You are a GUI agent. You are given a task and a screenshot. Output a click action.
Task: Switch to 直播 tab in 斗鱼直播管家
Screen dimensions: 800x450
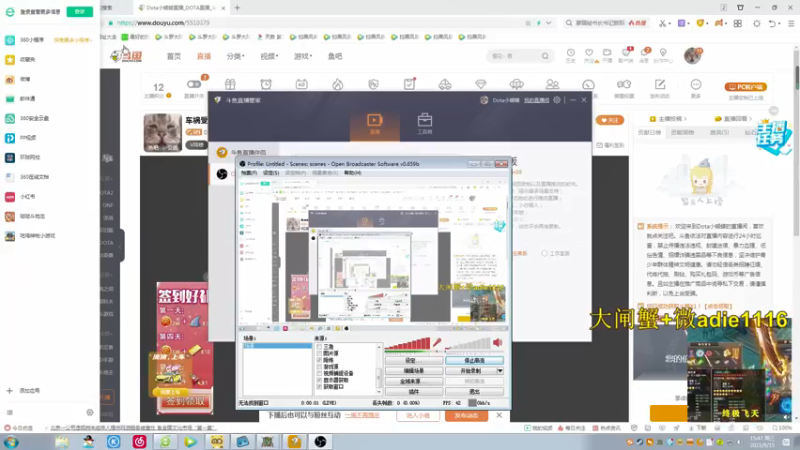point(374,123)
